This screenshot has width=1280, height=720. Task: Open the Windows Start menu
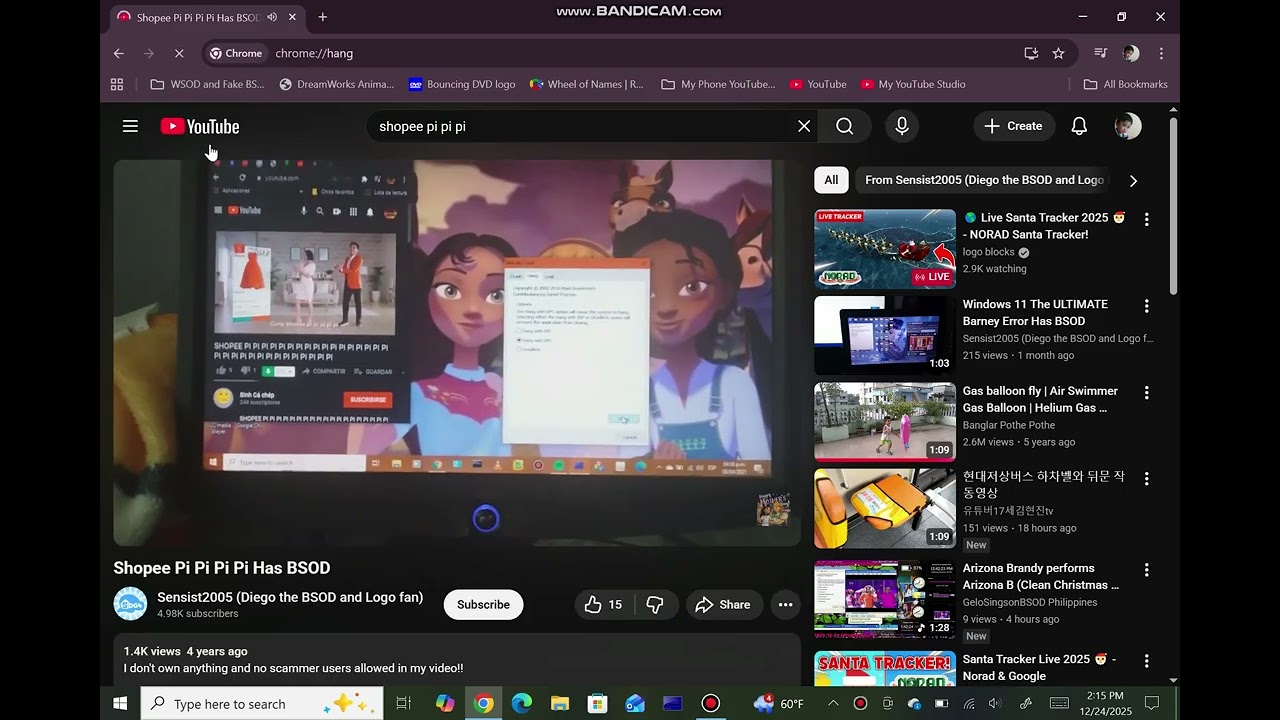120,703
